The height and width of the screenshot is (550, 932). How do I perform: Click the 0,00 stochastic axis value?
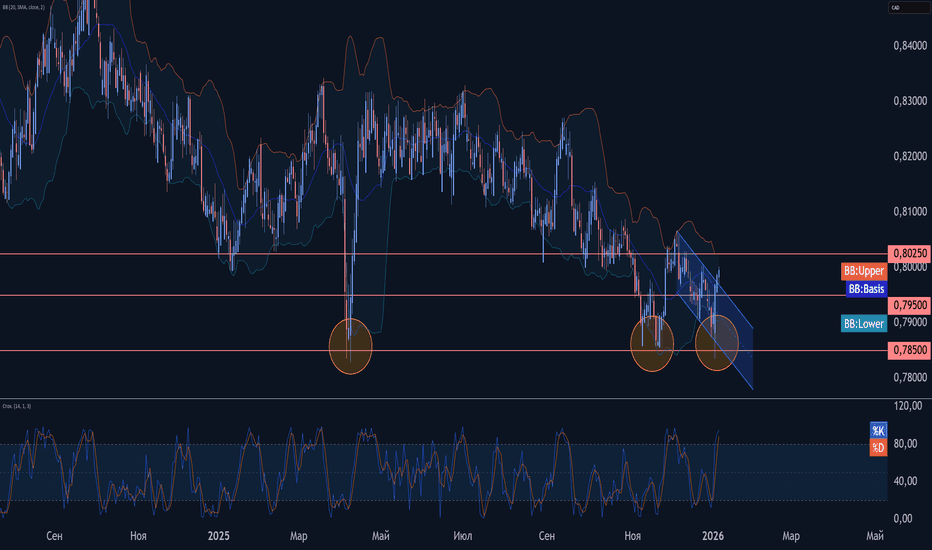(903, 518)
